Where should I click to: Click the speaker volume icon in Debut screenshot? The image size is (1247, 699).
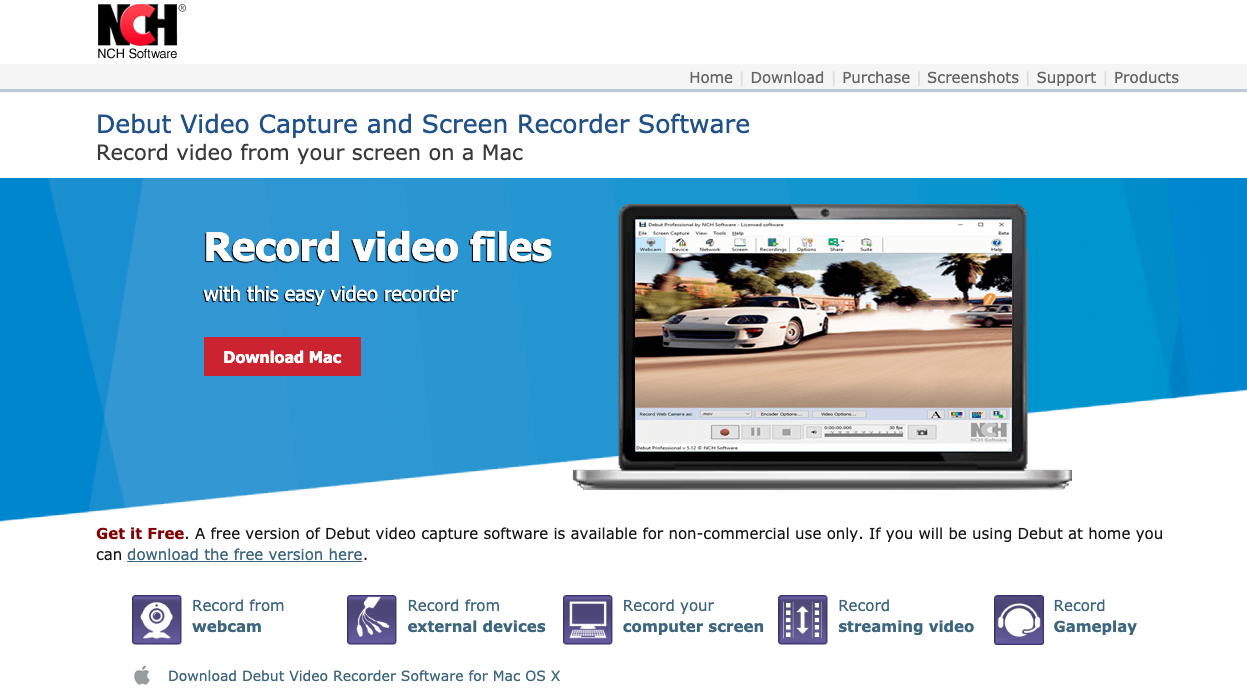[x=814, y=432]
